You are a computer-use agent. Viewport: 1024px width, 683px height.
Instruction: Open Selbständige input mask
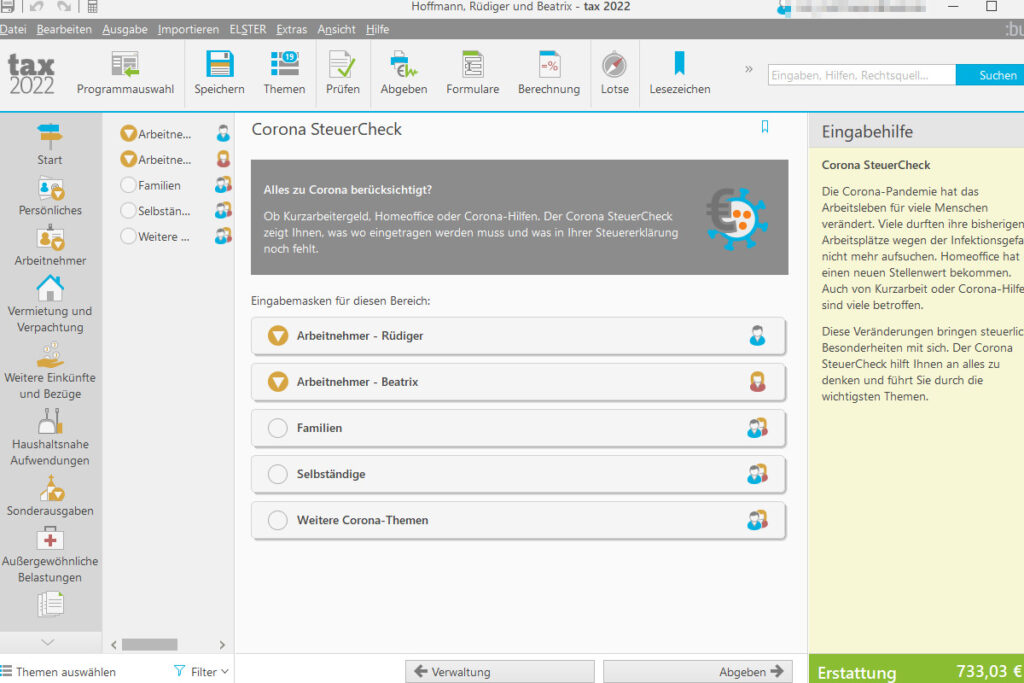(519, 474)
